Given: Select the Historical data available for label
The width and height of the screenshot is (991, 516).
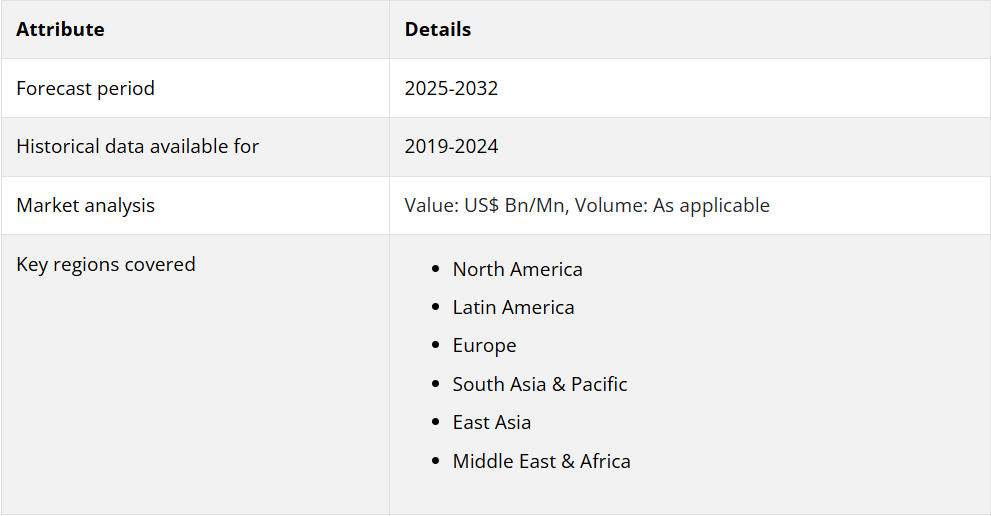Looking at the screenshot, I should tap(137, 147).
